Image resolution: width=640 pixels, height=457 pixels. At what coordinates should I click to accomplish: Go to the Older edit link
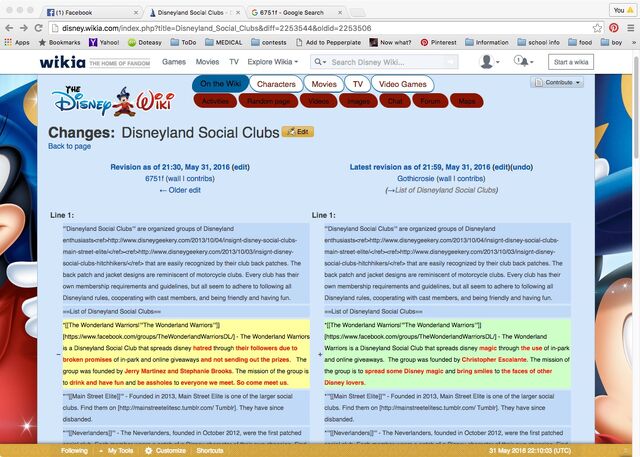[x=180, y=190]
